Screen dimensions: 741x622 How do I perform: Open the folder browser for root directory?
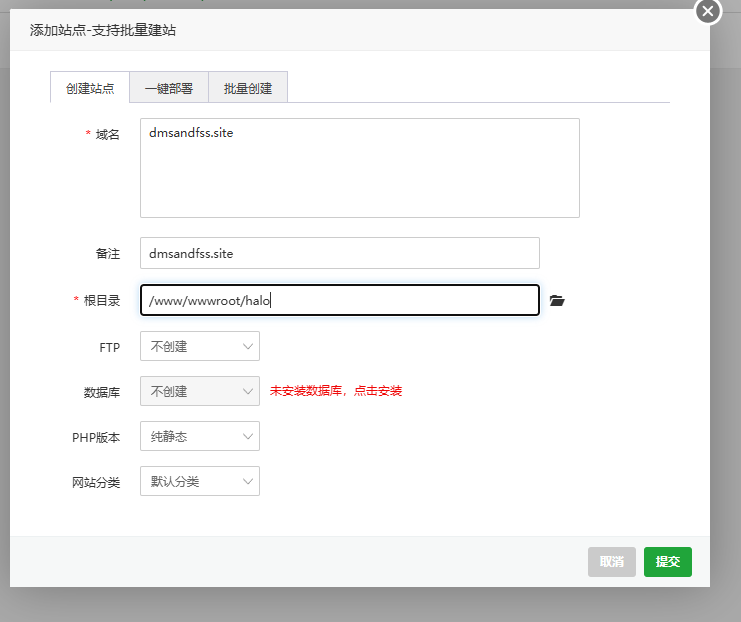pos(557,301)
